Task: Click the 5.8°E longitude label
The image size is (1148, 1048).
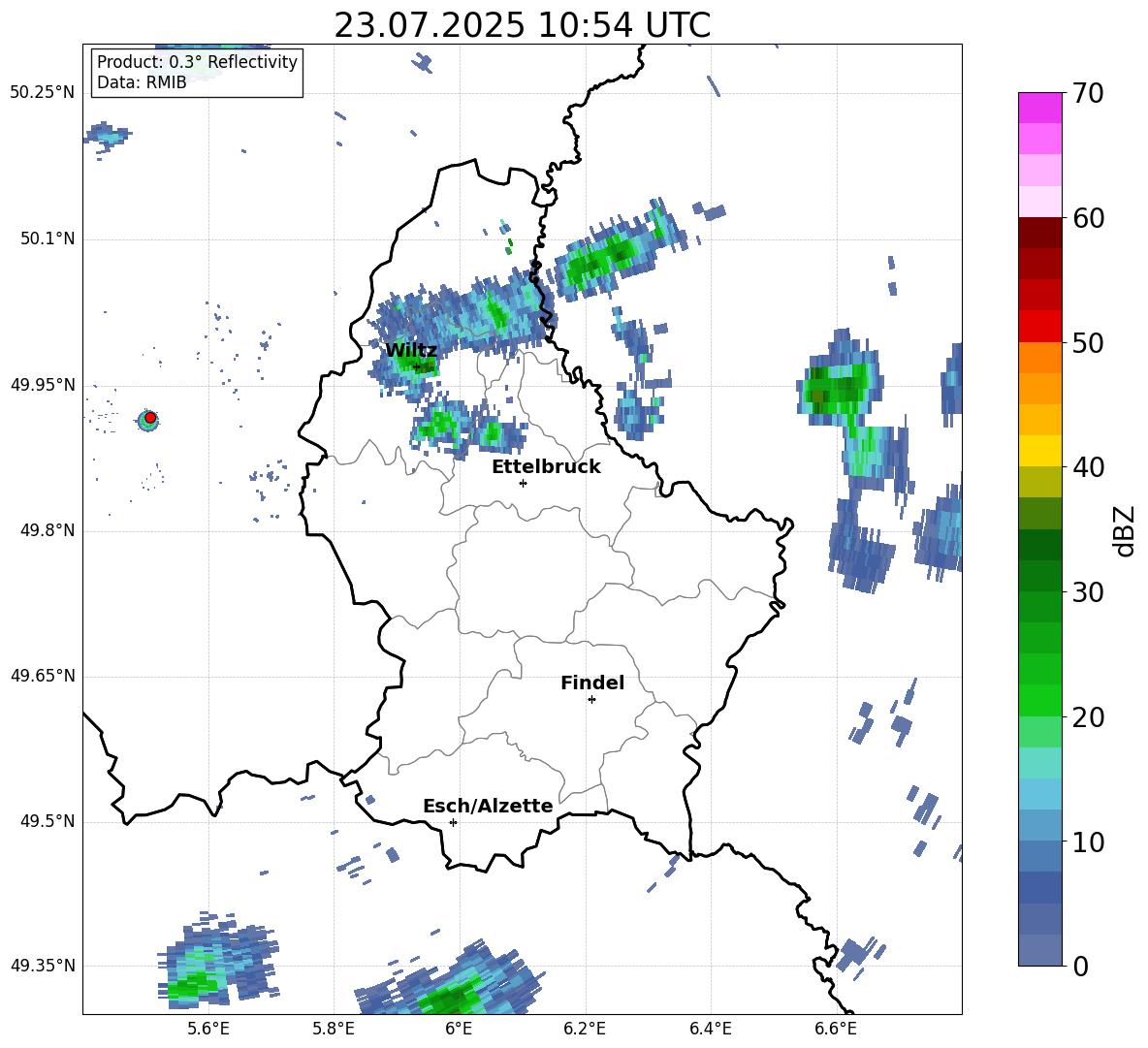Action: pos(334,1029)
